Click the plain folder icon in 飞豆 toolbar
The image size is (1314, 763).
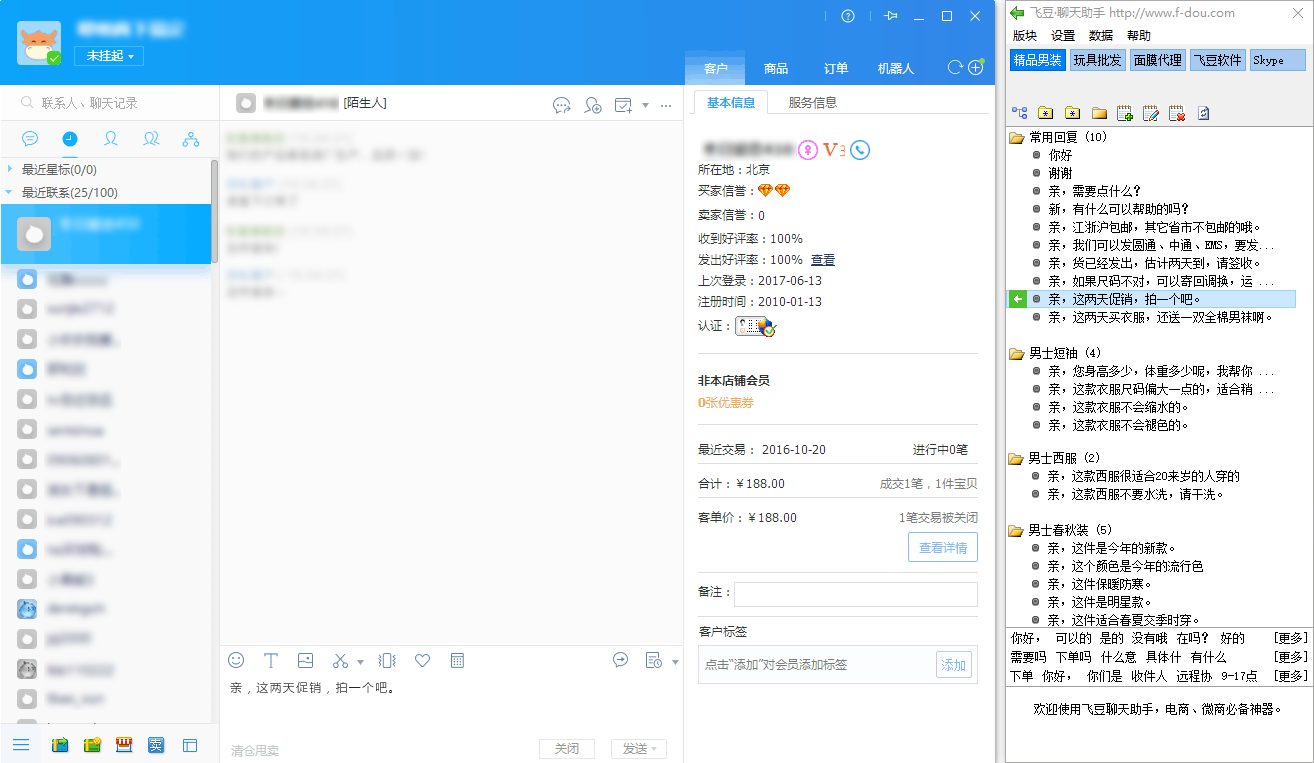click(x=1098, y=113)
